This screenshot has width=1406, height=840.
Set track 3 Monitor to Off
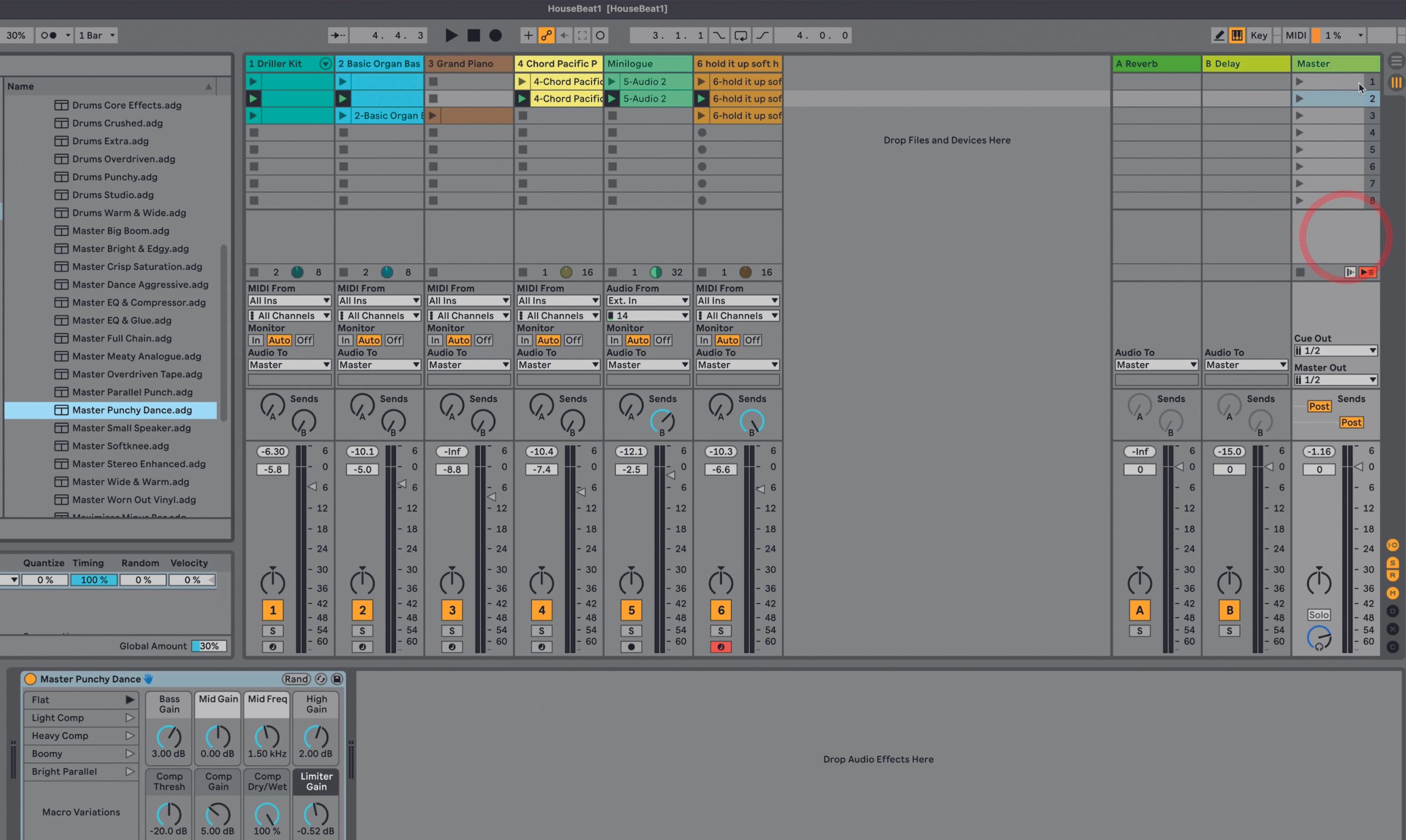point(483,340)
